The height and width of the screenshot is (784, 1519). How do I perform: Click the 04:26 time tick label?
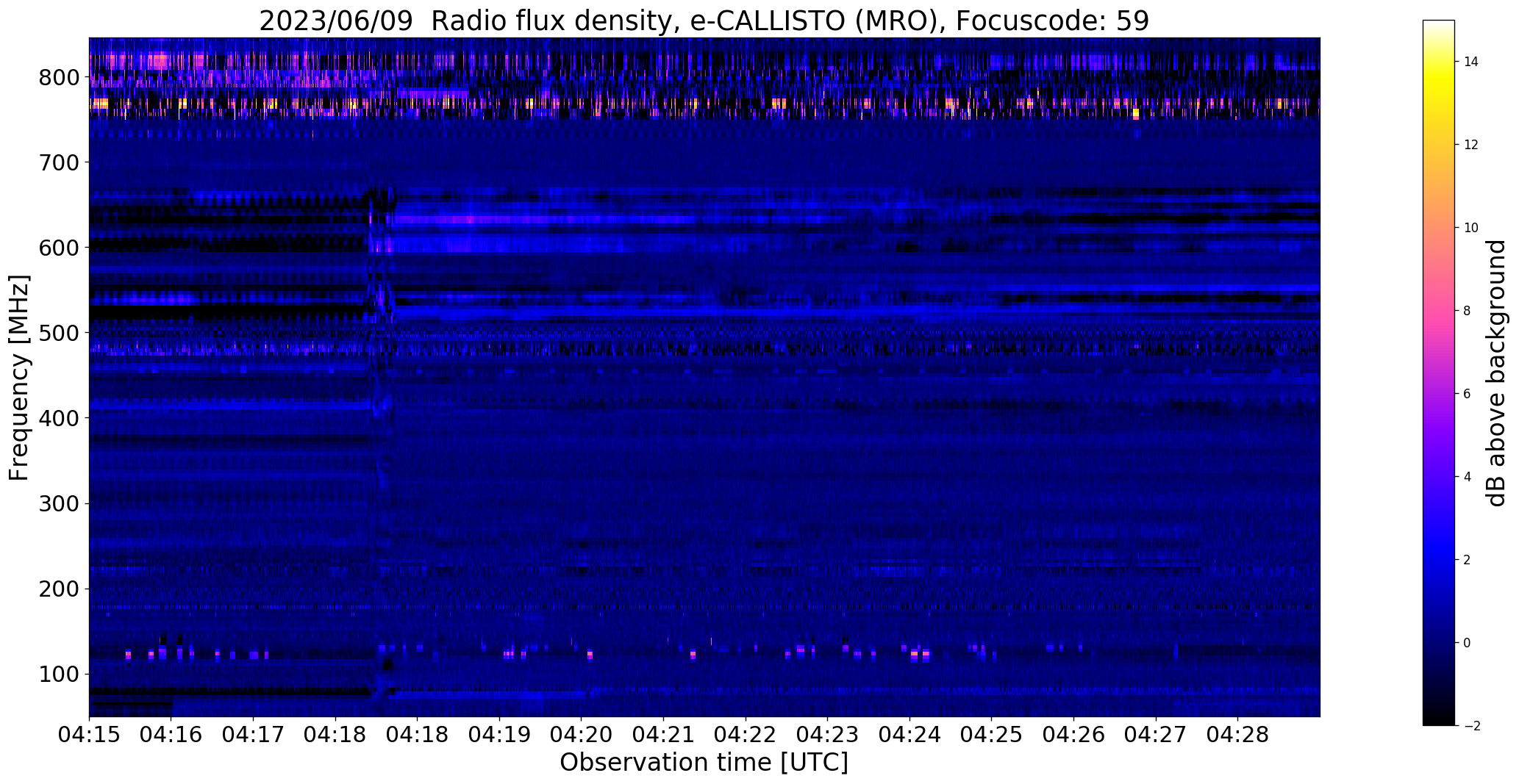click(x=1074, y=735)
